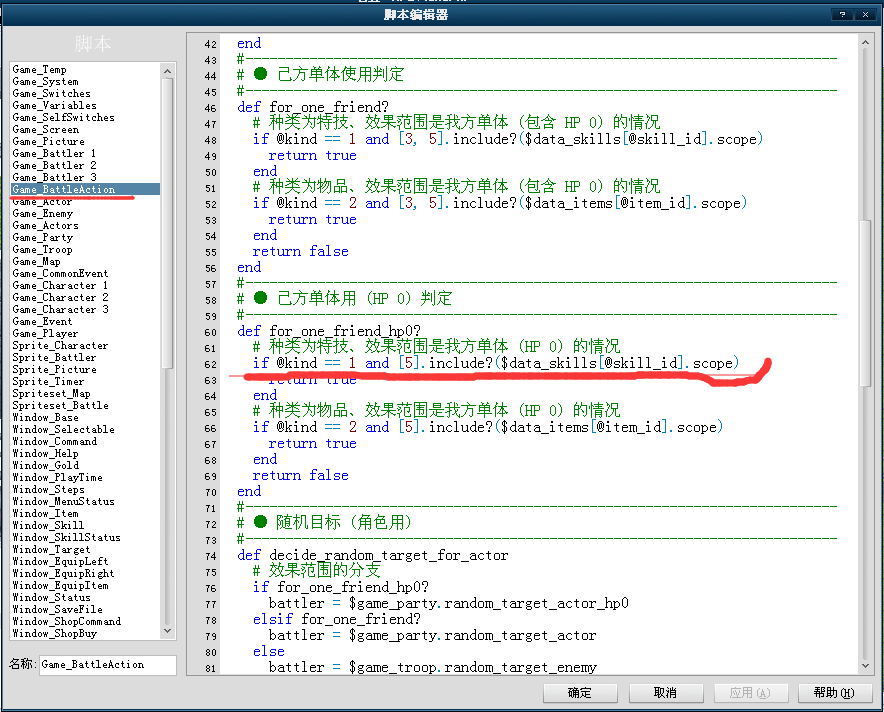The height and width of the screenshot is (712, 884).
Task: Click code line def for_one_friend_hp0?
Action: (x=329, y=331)
